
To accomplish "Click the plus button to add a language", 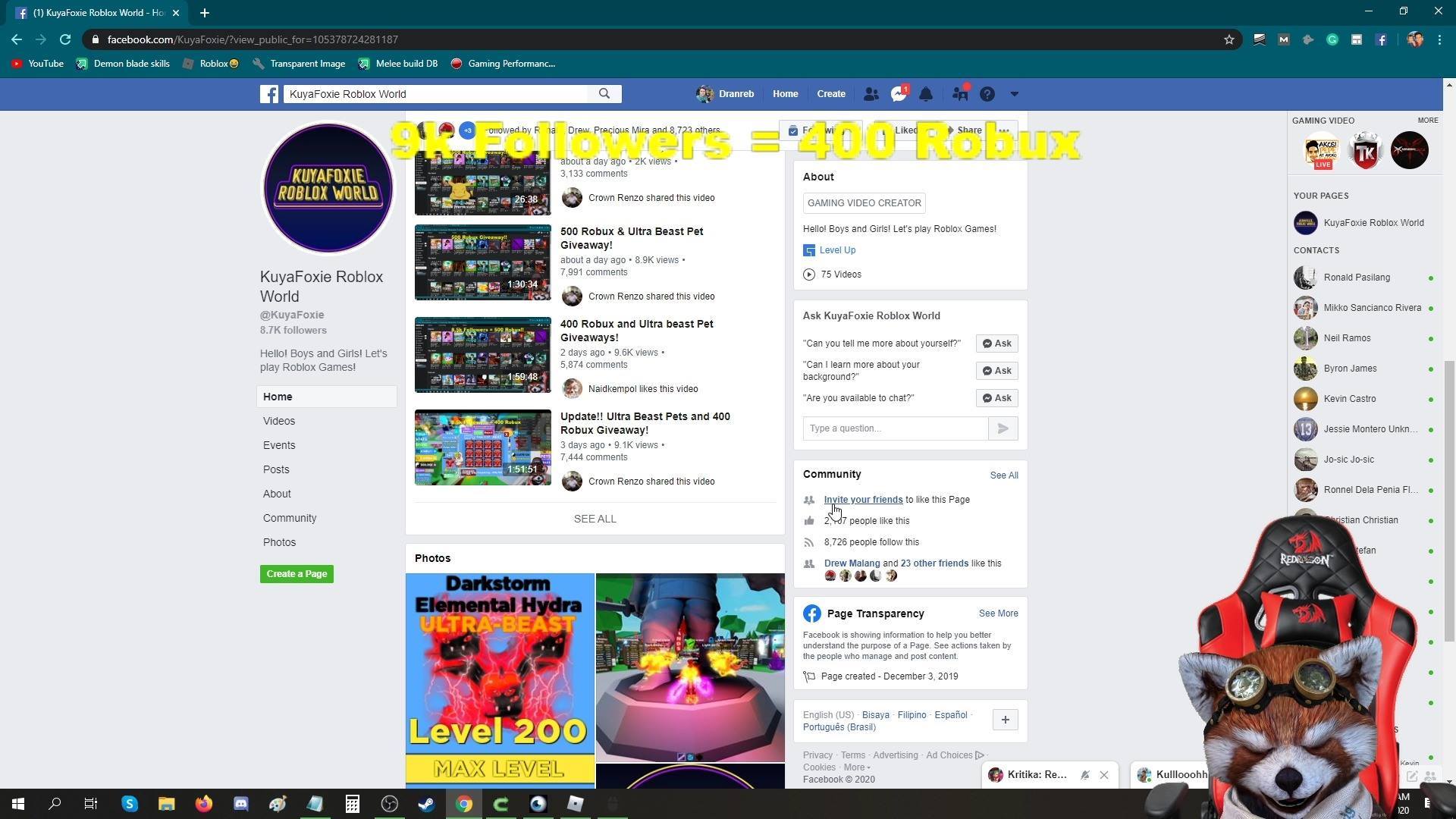I will pos(1005,720).
